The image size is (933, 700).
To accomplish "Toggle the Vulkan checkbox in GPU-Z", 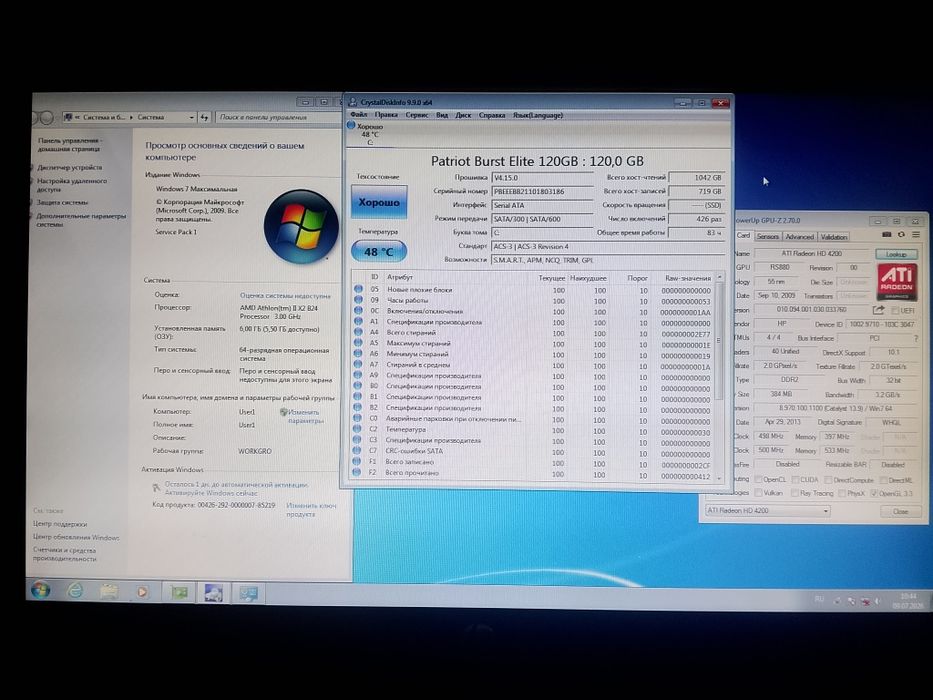I will pyautogui.click(x=759, y=493).
